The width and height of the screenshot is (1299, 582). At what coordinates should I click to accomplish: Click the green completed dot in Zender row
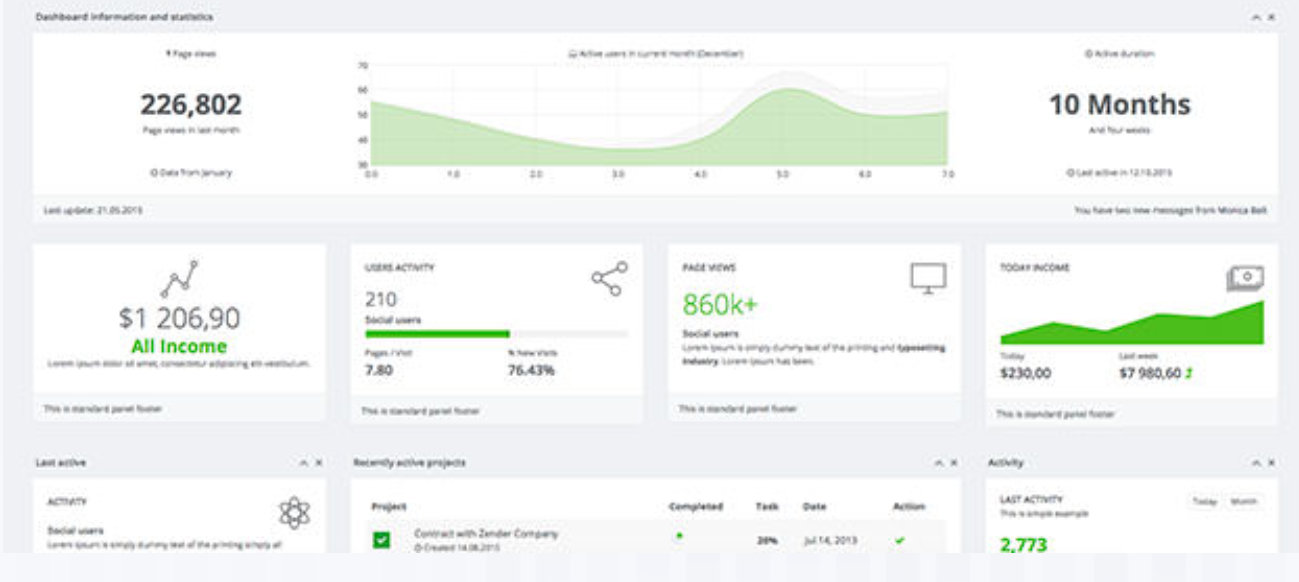click(679, 536)
